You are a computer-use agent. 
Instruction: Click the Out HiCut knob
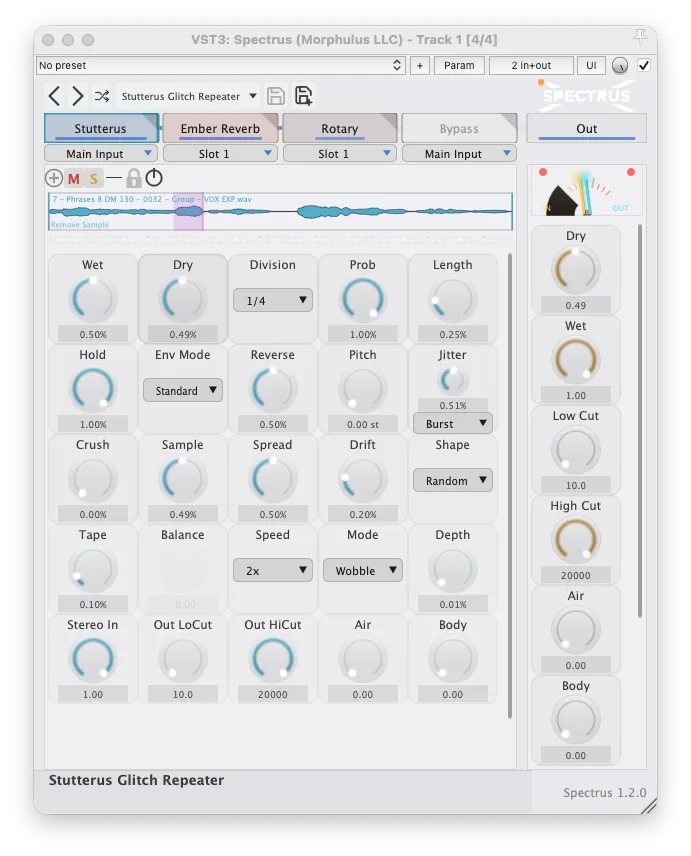pyautogui.click(x=273, y=659)
